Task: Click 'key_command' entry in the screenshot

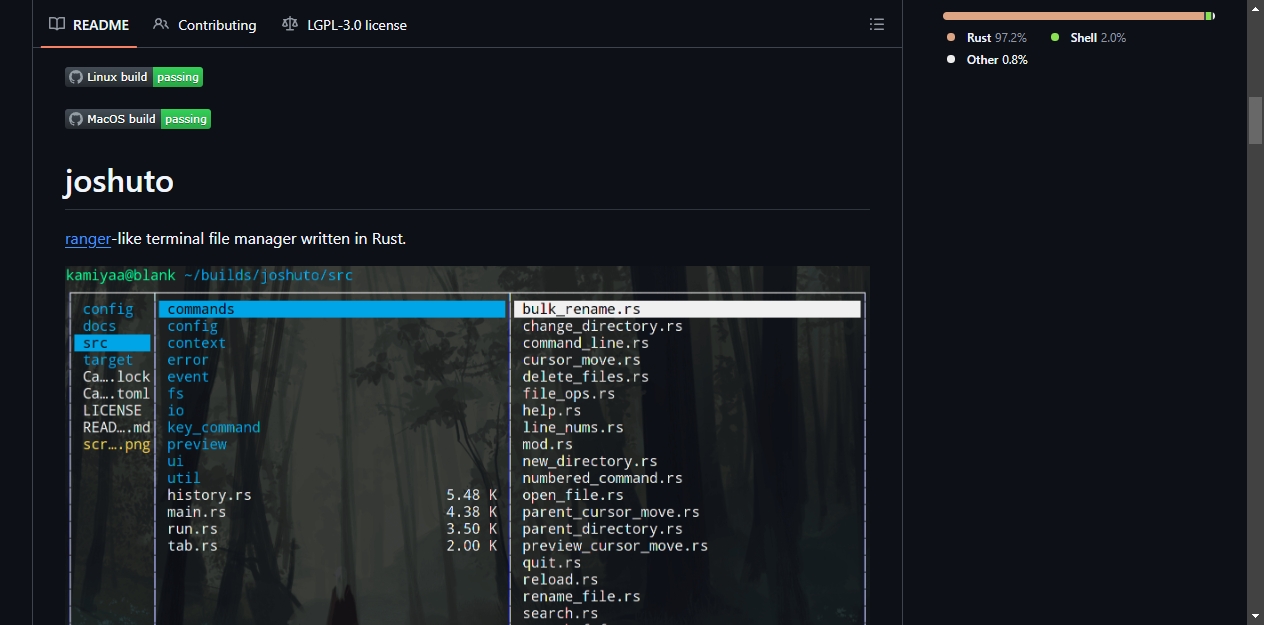Action: [213, 427]
